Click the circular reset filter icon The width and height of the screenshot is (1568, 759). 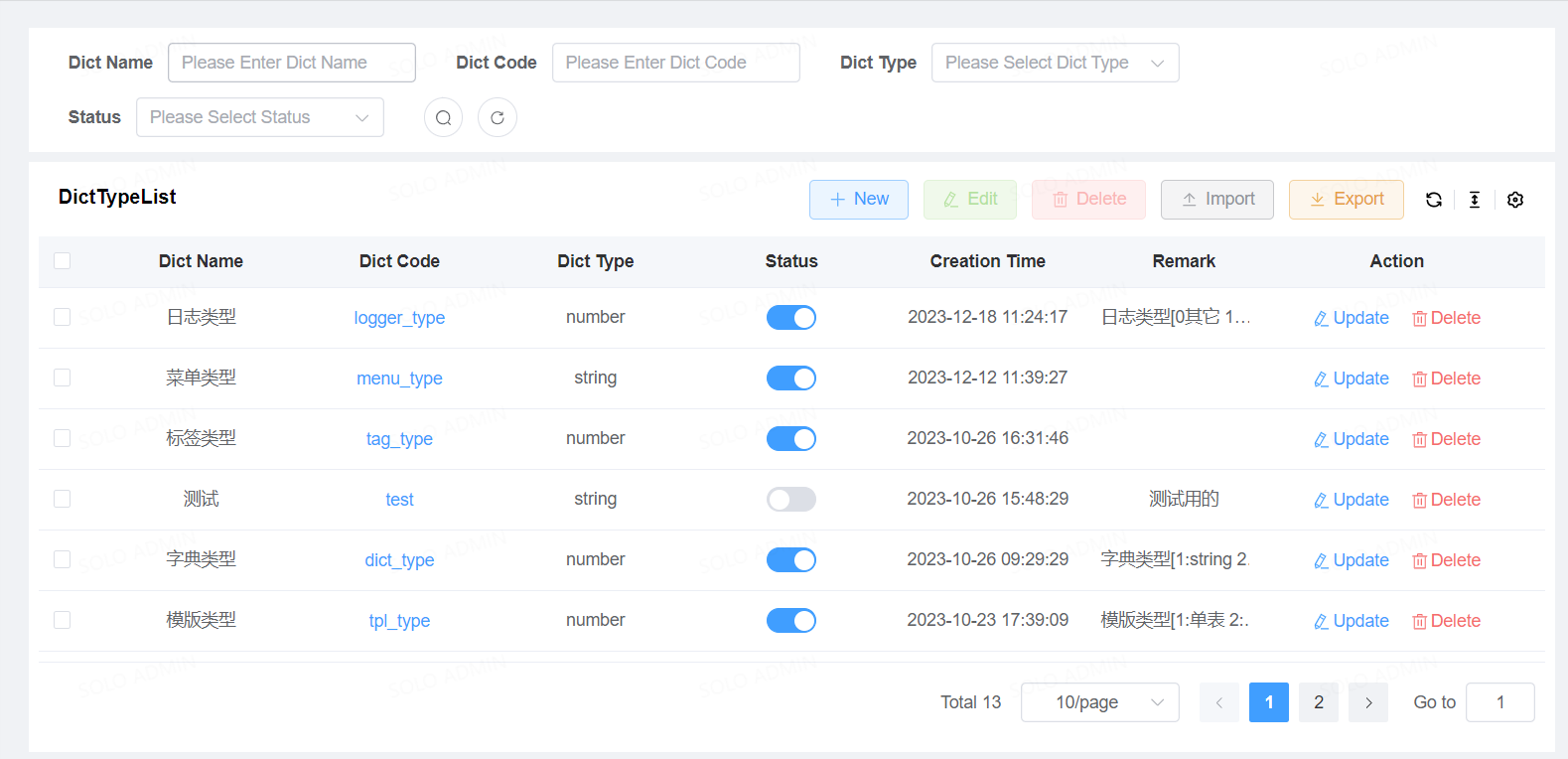(497, 117)
